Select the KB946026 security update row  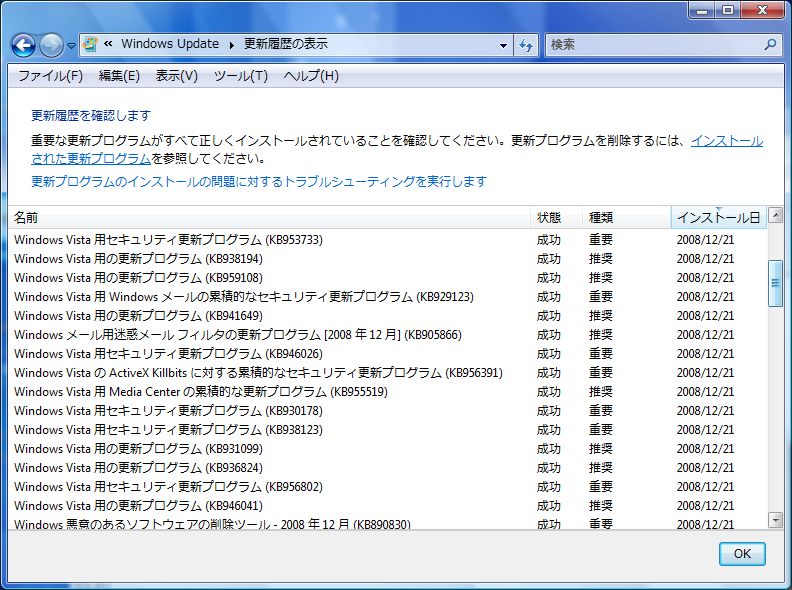387,354
